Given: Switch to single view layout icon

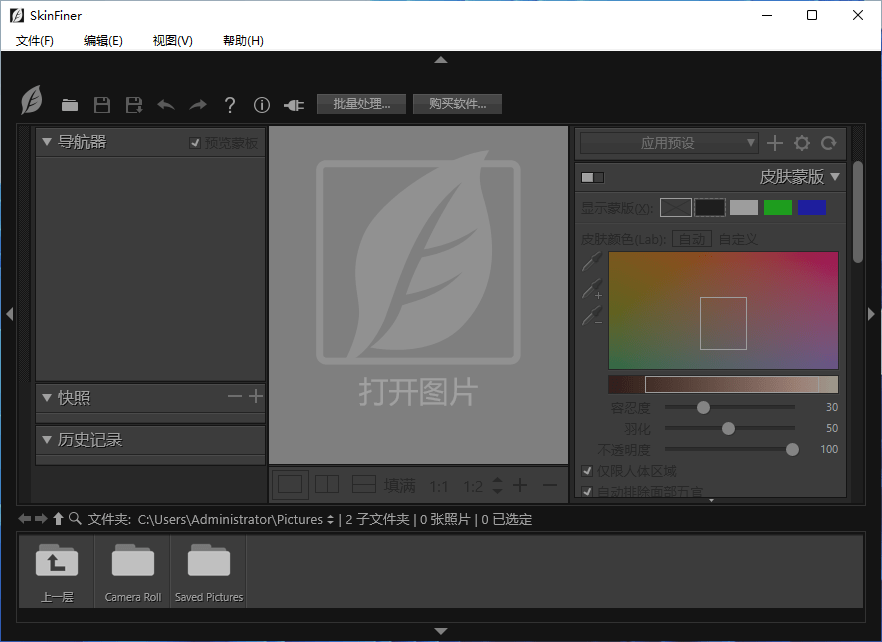Looking at the screenshot, I should click(x=290, y=484).
